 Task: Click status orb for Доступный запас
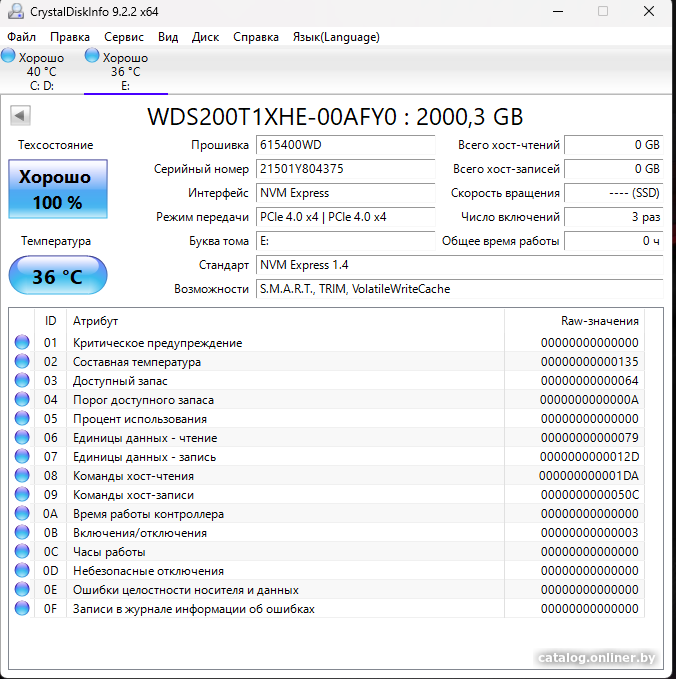click(22, 380)
